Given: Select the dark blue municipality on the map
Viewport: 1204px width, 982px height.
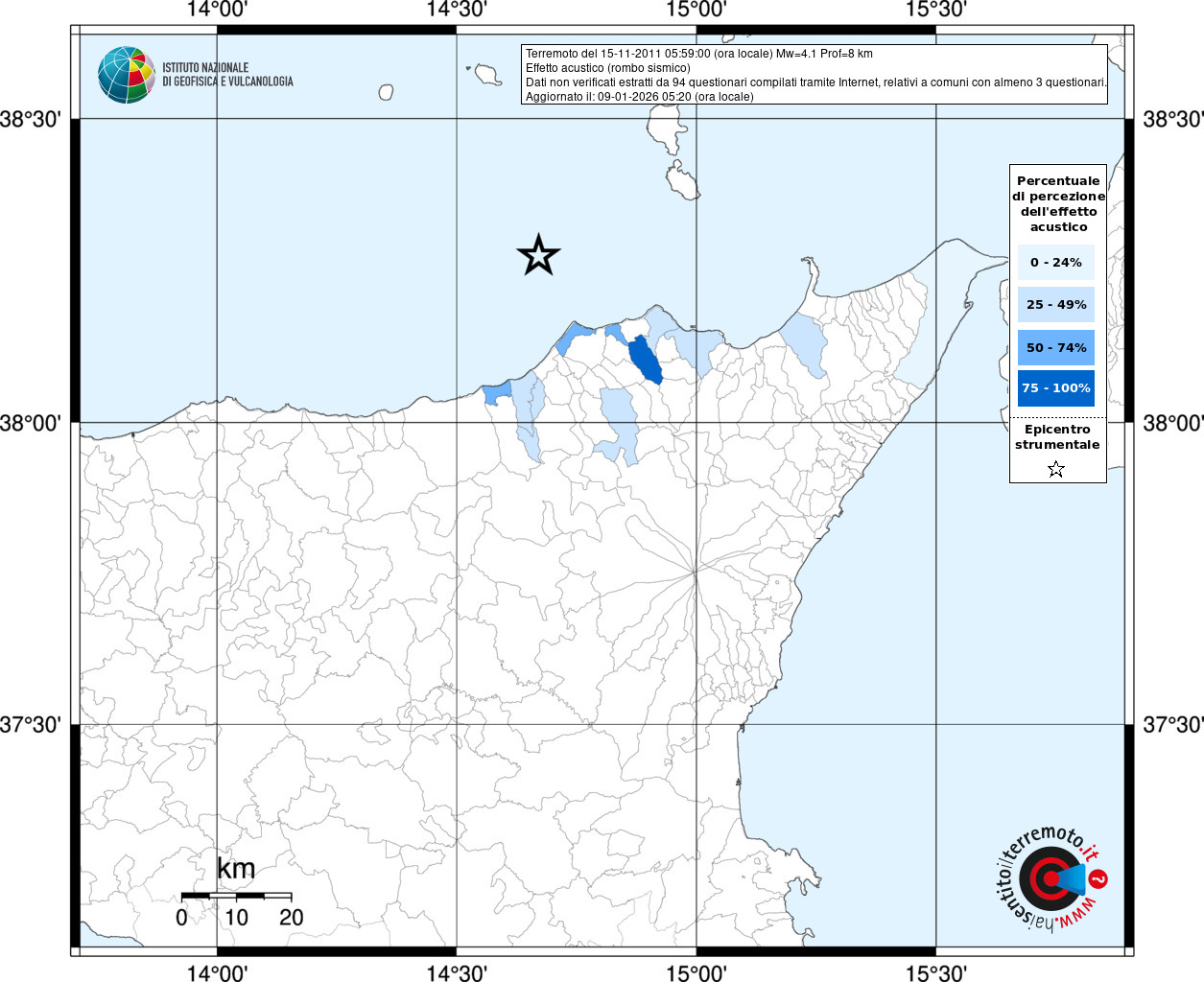Looking at the screenshot, I should (645, 361).
